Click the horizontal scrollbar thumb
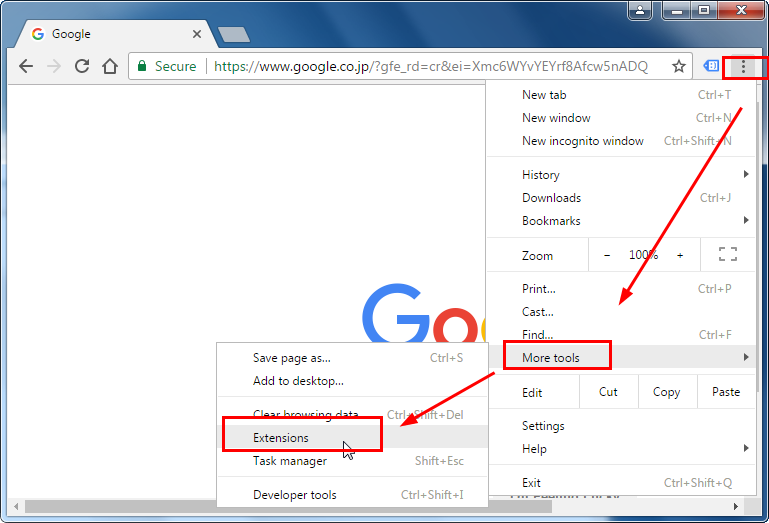The width and height of the screenshot is (769, 523). pyautogui.click(x=288, y=506)
